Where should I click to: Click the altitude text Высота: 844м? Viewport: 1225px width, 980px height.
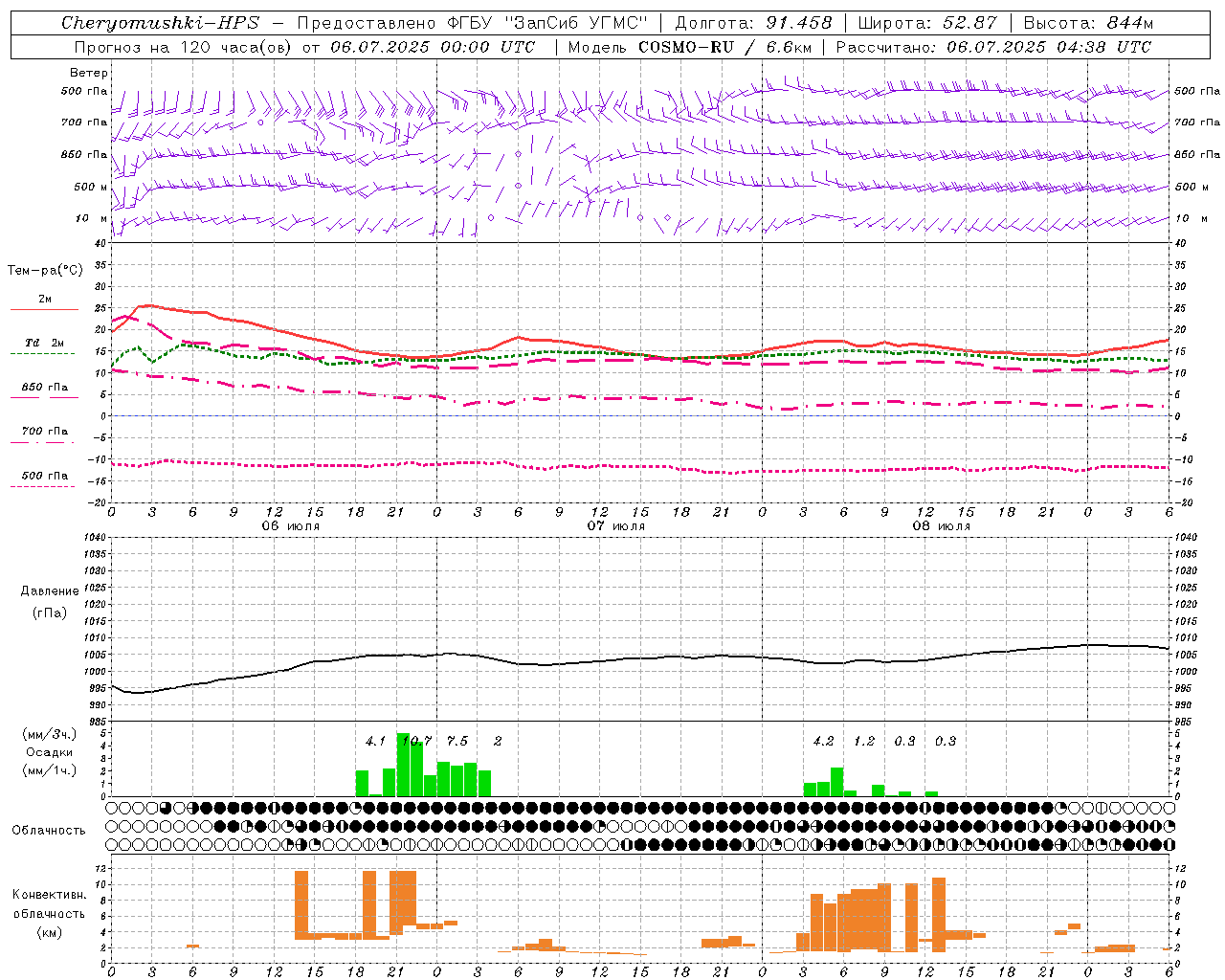[1088, 23]
